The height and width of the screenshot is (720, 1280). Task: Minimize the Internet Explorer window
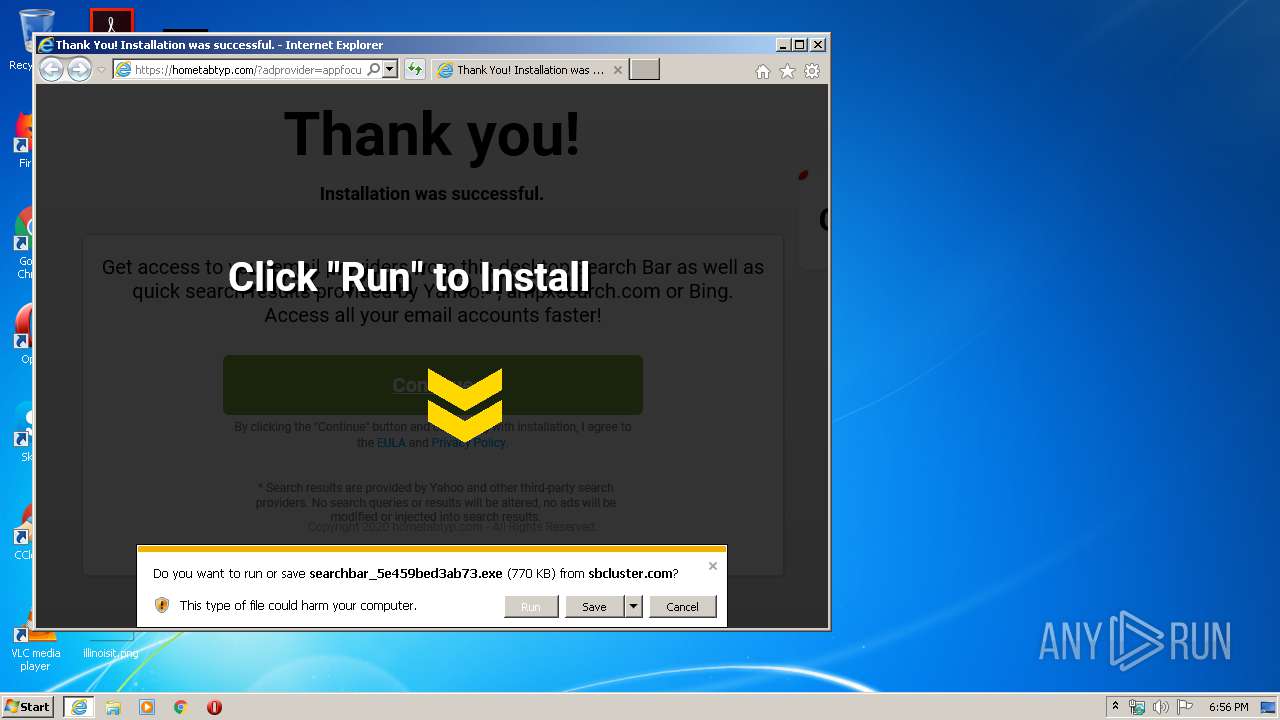pyautogui.click(x=783, y=44)
